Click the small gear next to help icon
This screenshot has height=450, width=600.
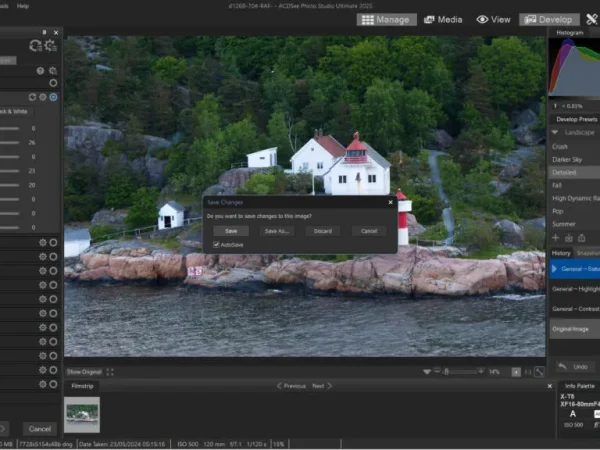(x=53, y=71)
